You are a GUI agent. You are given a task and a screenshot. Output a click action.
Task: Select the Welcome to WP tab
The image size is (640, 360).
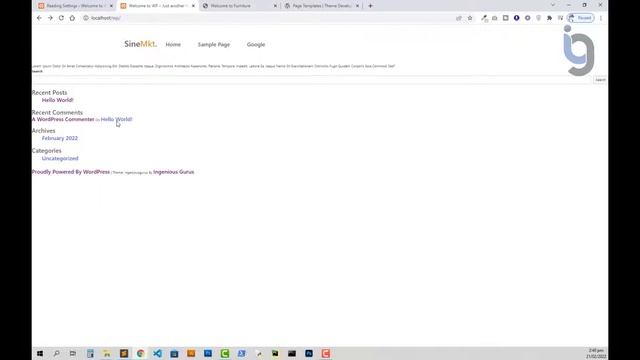(x=157, y=6)
